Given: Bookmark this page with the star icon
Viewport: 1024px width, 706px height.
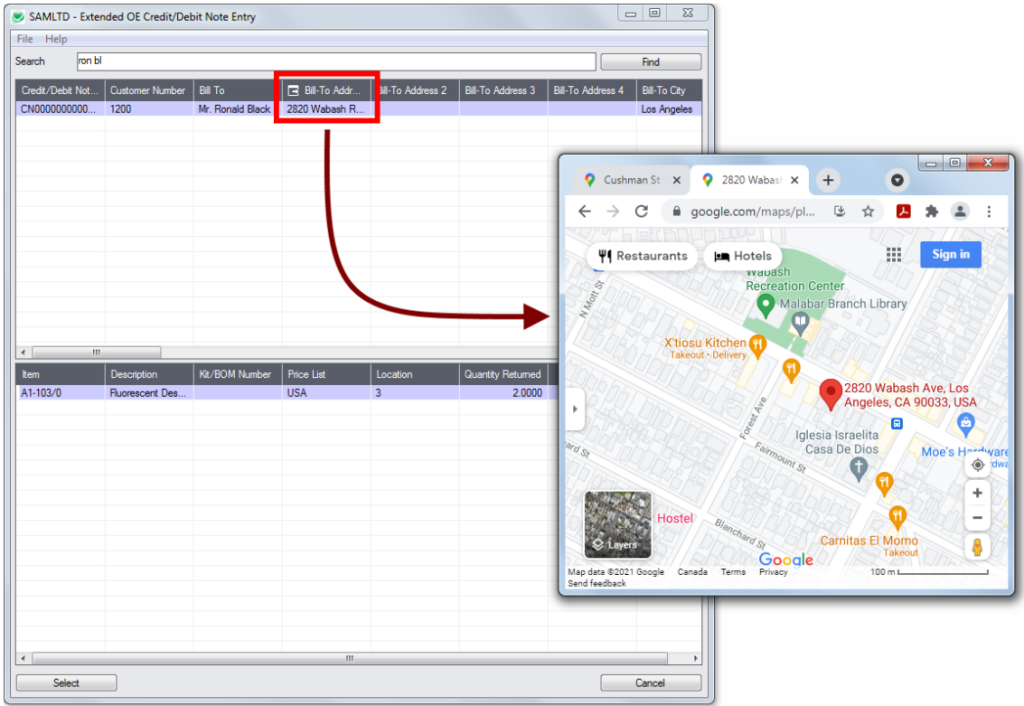Looking at the screenshot, I should pos(868,211).
